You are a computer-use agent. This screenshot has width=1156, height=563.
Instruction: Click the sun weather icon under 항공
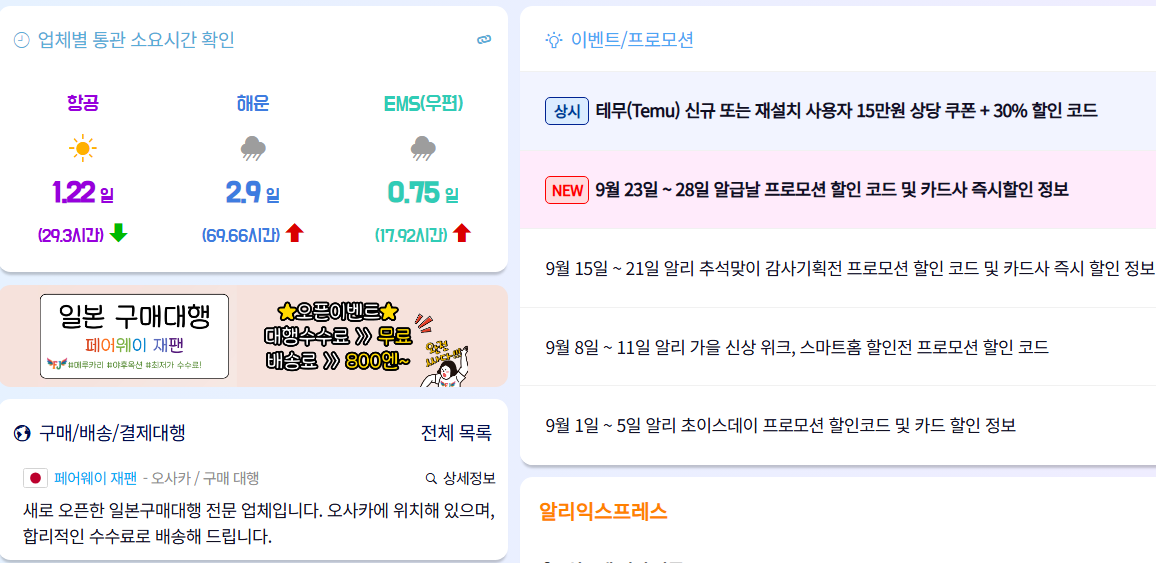coord(83,149)
